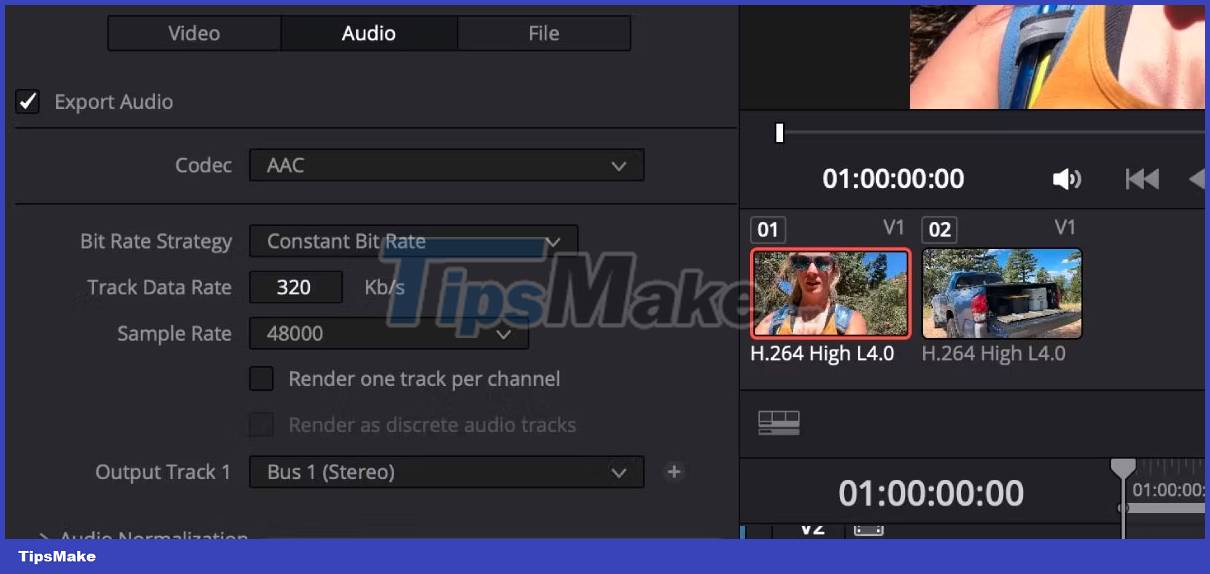Image resolution: width=1210 pixels, height=574 pixels.
Task: Select clip 01 thumbnail
Action: [830, 293]
